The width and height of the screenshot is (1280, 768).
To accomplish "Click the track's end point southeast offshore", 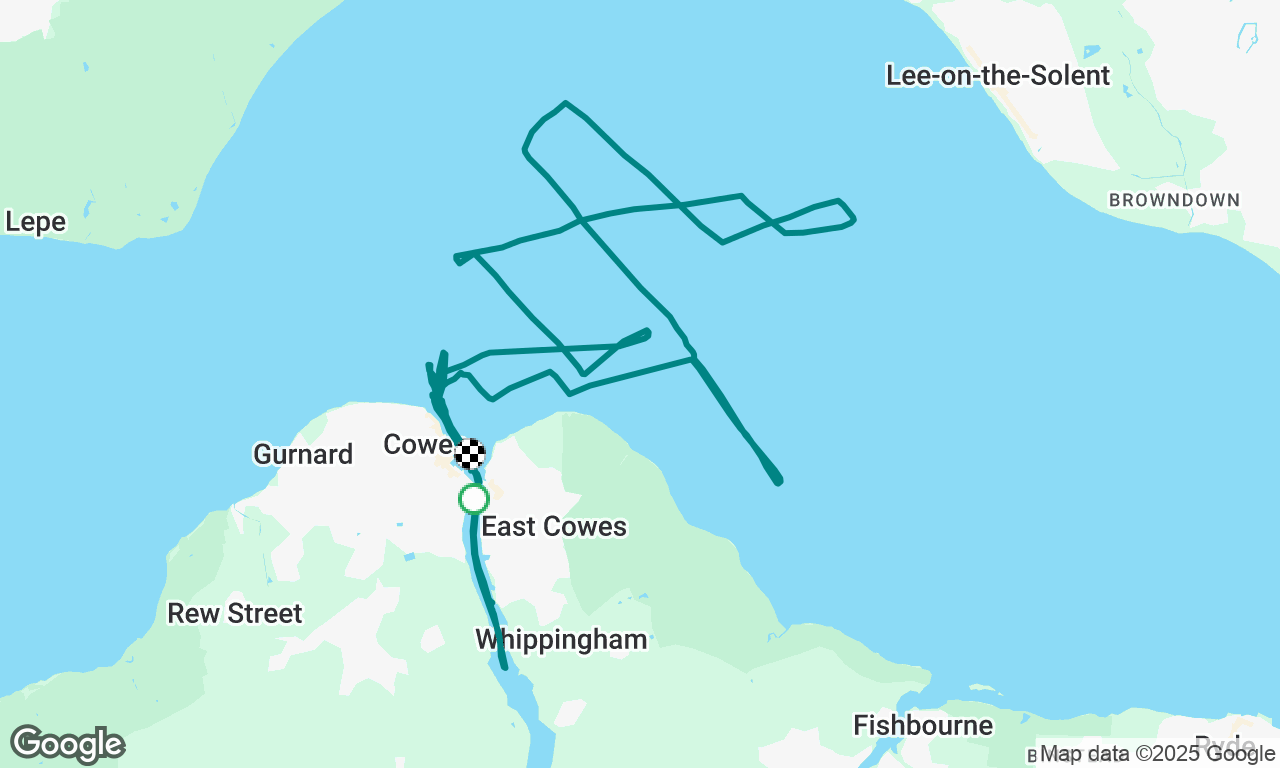I will (x=778, y=482).
